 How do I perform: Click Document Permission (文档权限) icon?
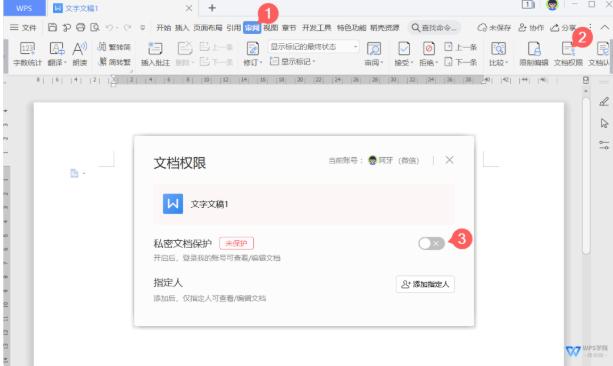(x=568, y=54)
